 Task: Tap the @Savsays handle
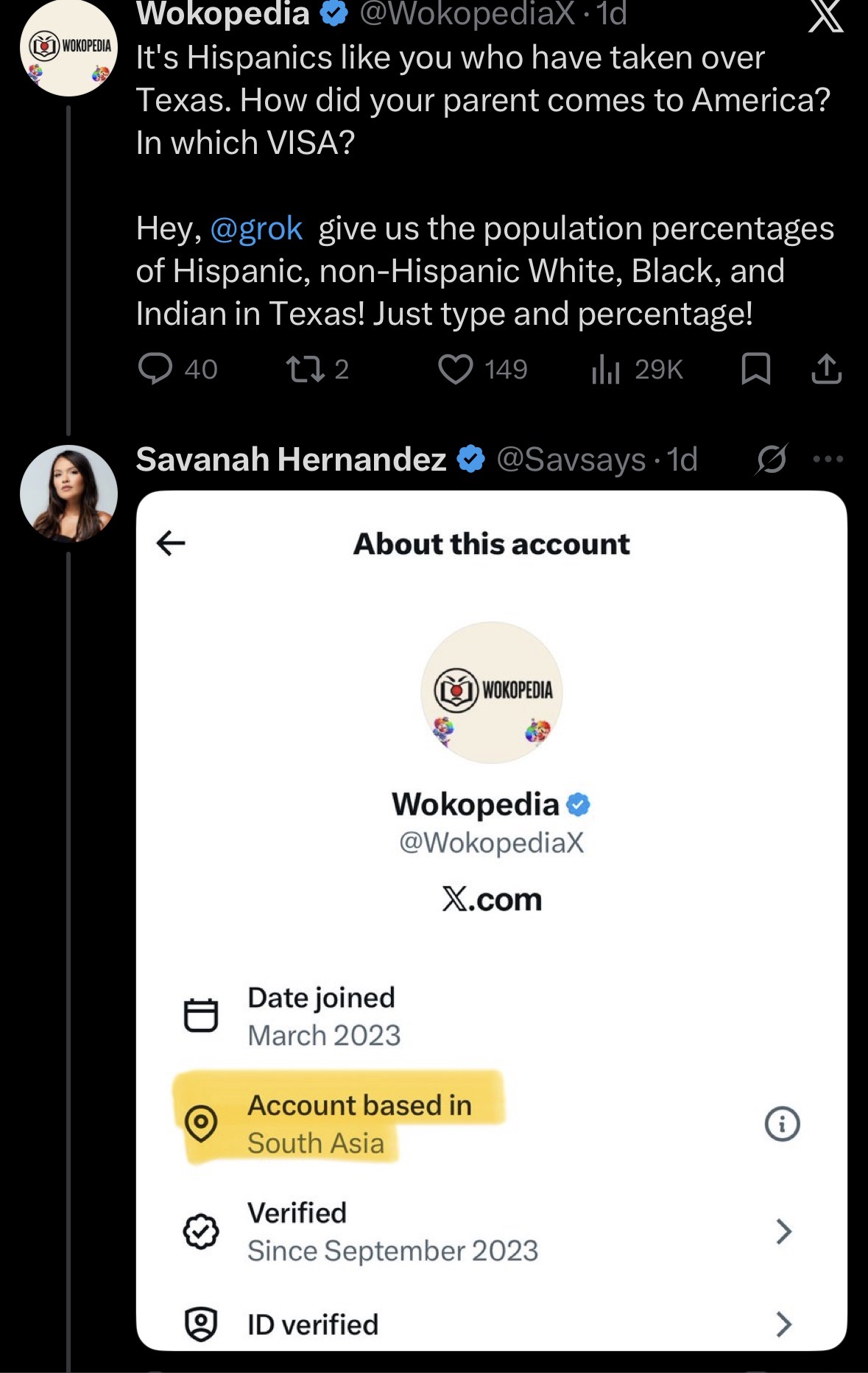point(571,459)
